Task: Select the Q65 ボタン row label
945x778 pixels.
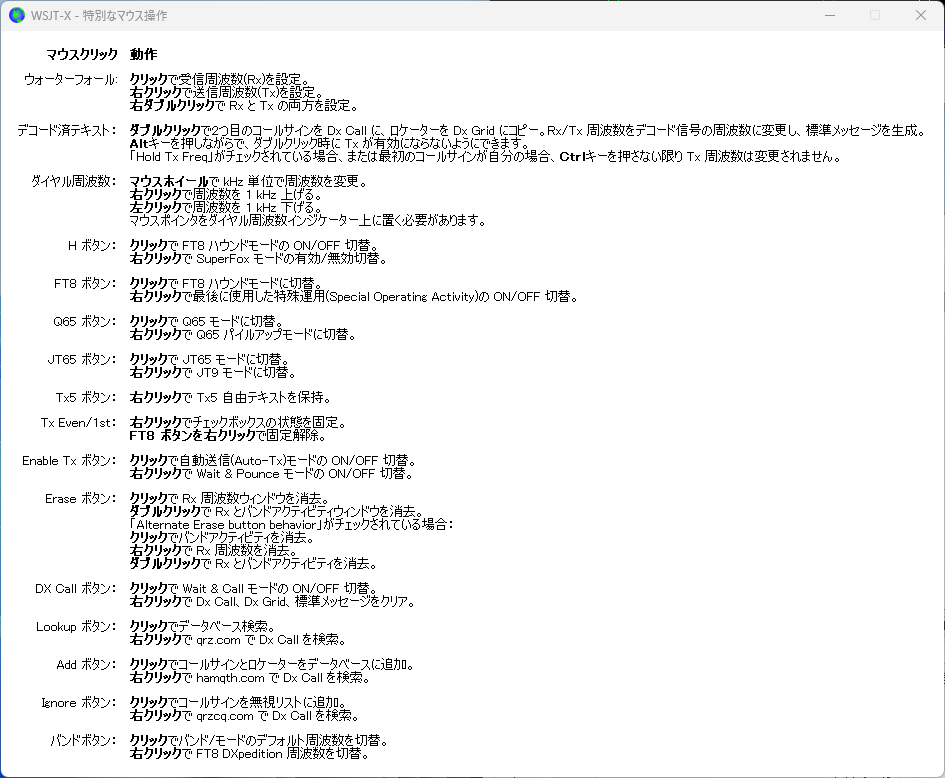Action: click(85, 321)
